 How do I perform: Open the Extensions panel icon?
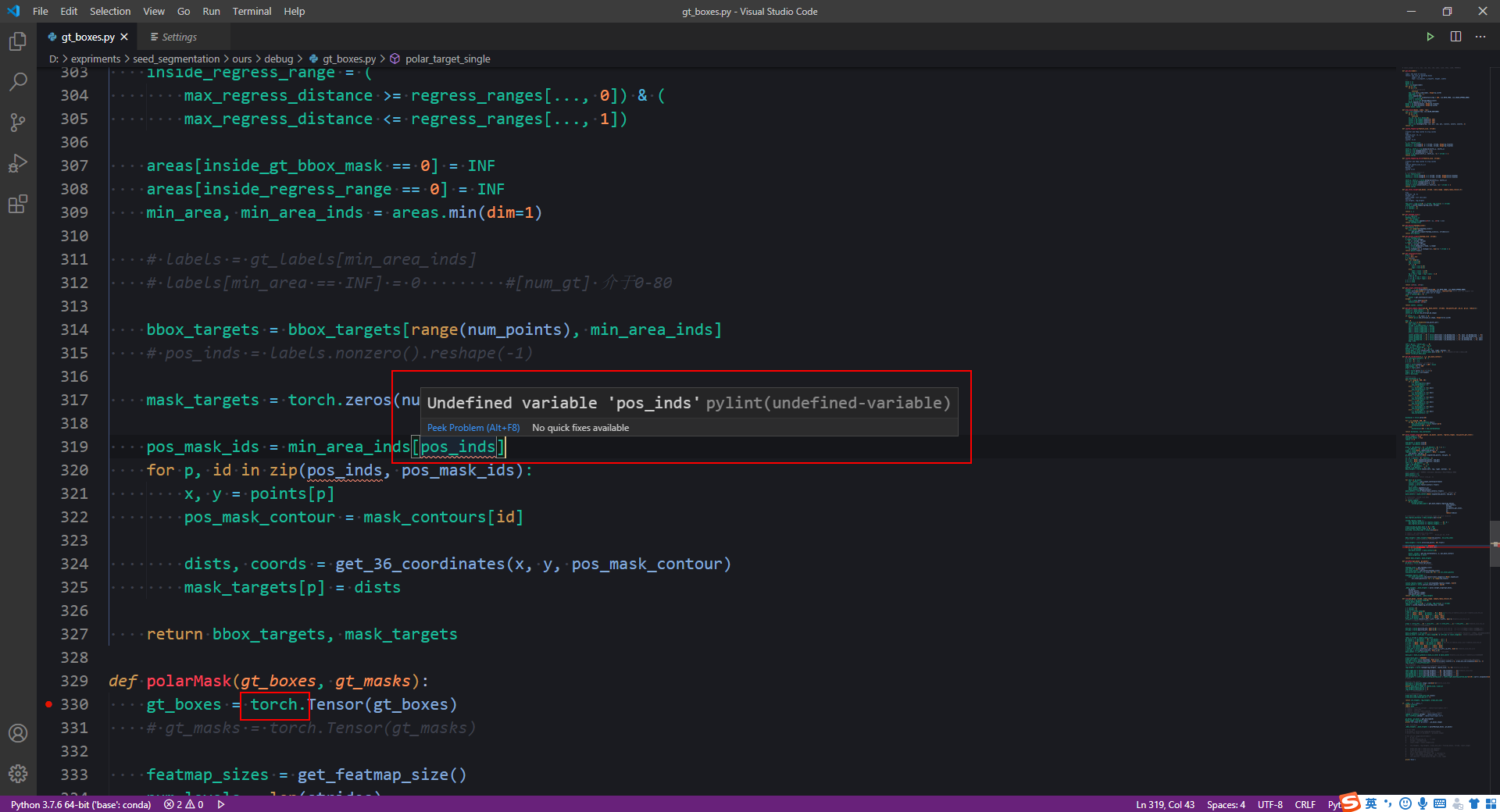[17, 204]
